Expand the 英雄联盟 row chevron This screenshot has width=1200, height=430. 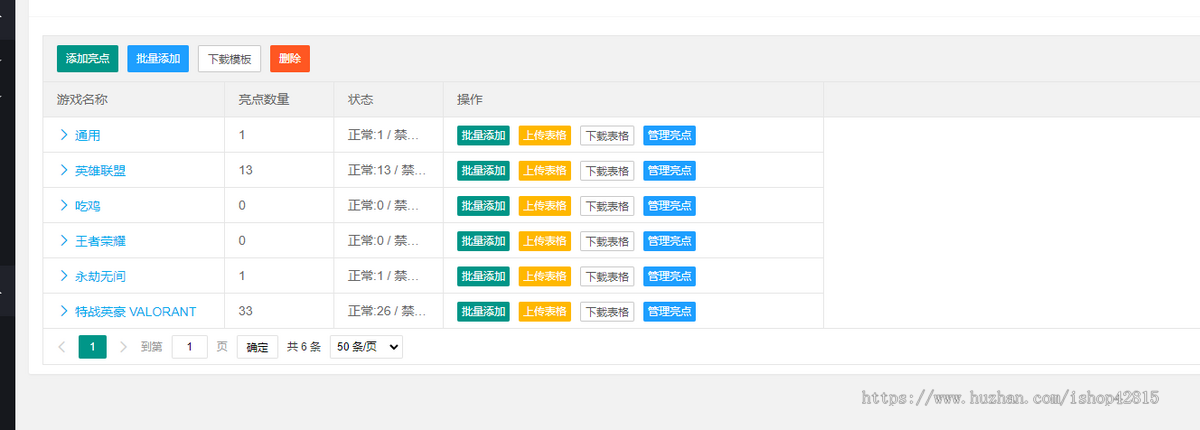coord(63,170)
